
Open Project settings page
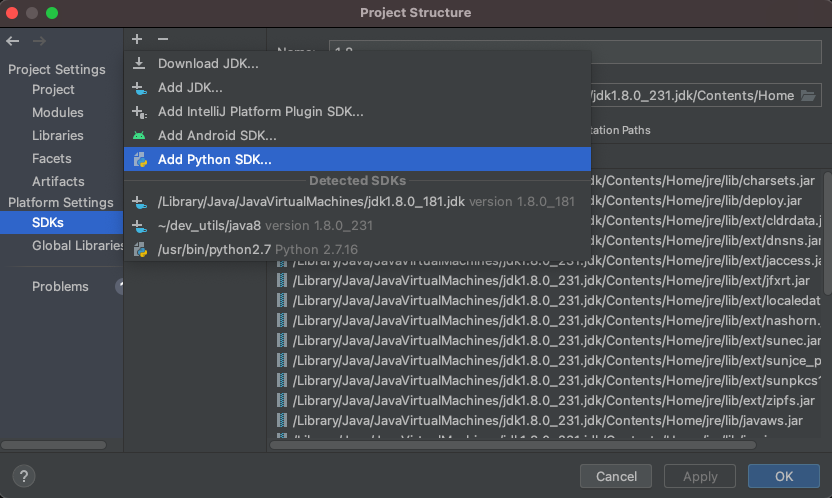53,90
